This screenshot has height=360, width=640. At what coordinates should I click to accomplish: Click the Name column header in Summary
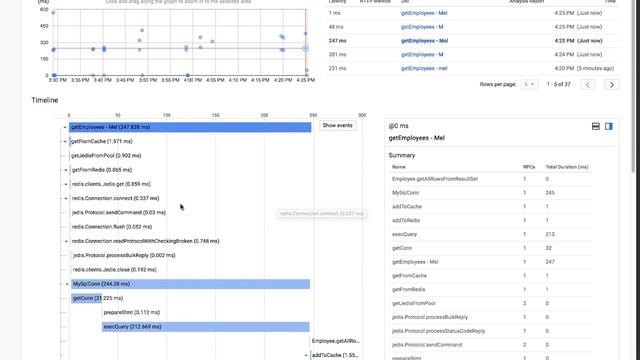coord(399,167)
